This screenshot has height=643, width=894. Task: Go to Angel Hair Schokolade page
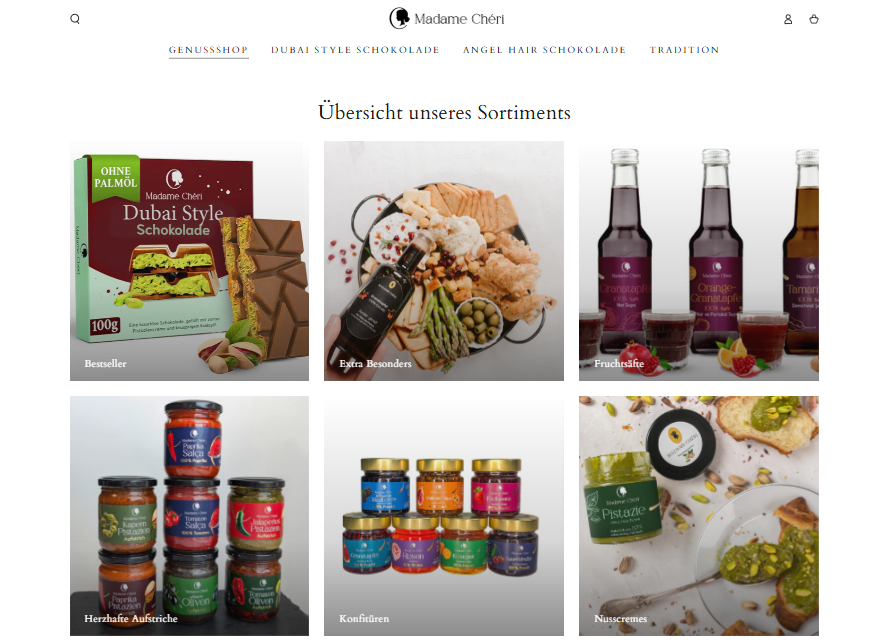point(544,50)
